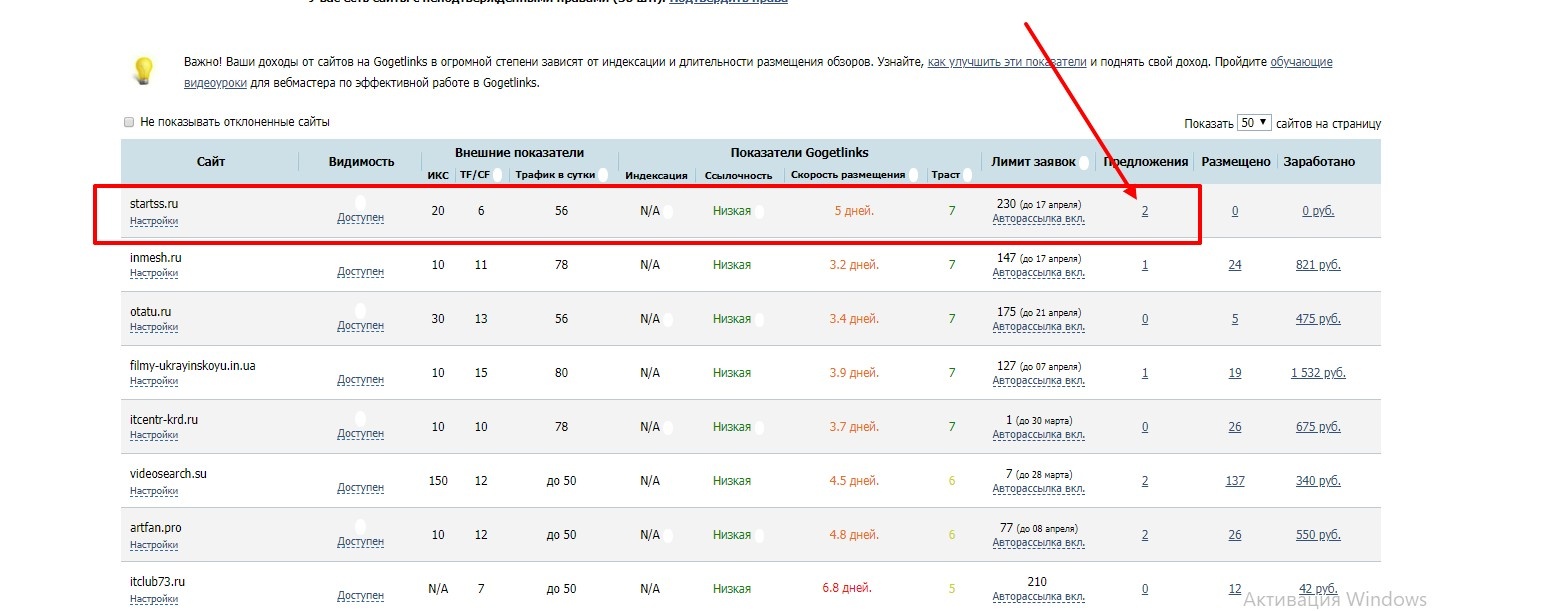Screen dimensions: 1556x611
Task: Open earnings link '821 руб.'
Action: 1318,265
